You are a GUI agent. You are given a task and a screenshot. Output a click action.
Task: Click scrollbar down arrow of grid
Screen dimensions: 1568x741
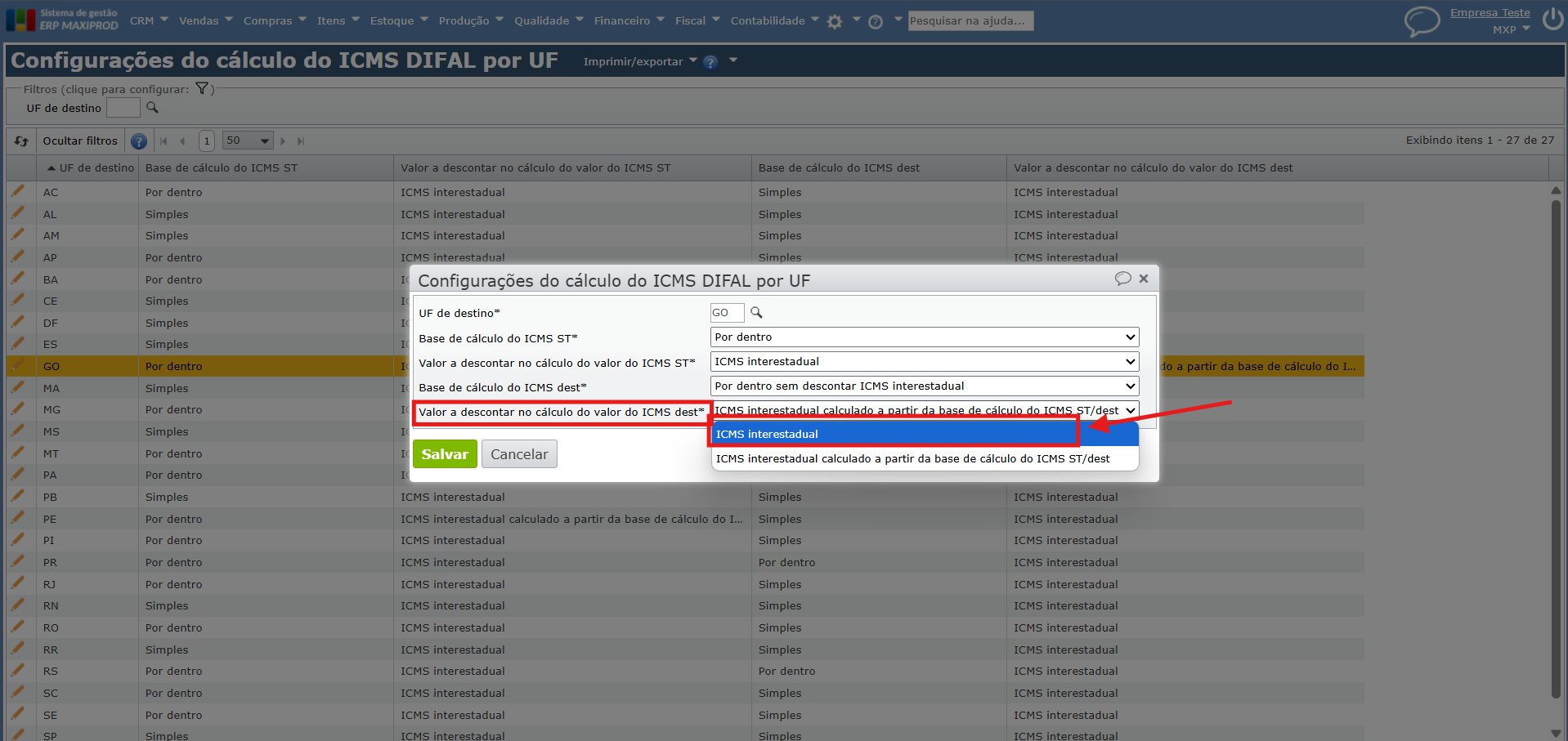(1556, 733)
